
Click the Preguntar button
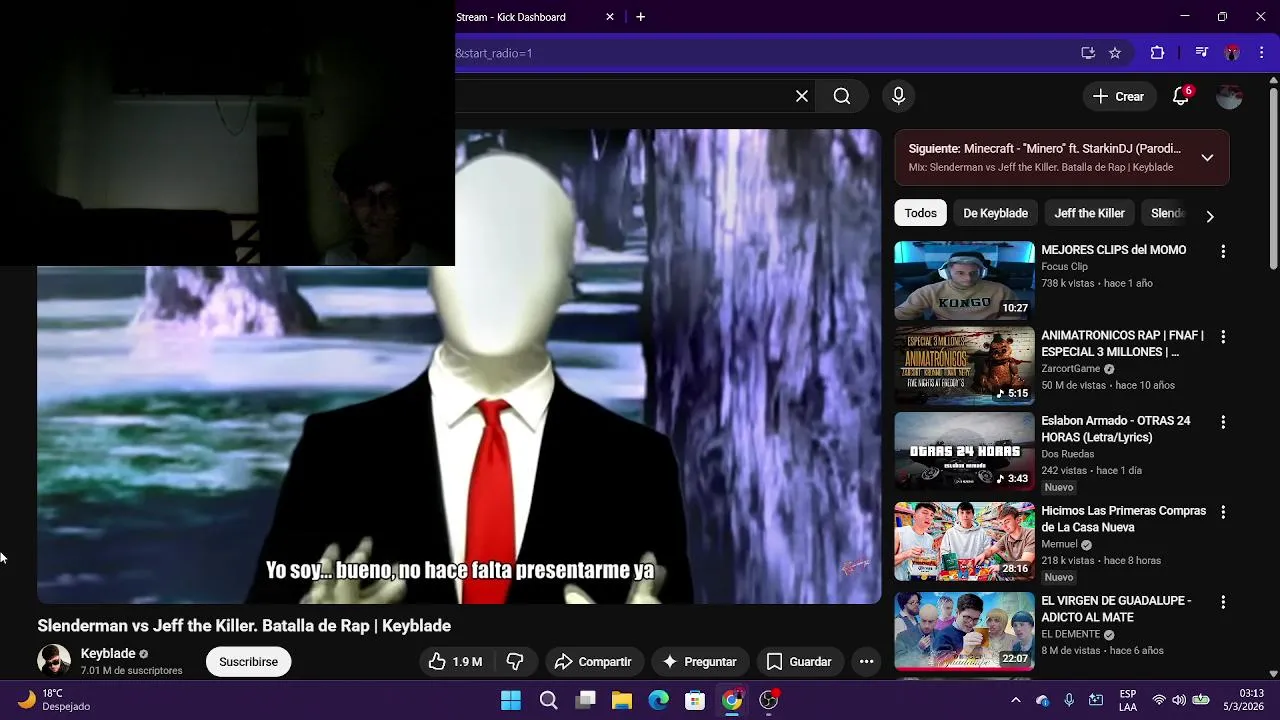click(700, 662)
